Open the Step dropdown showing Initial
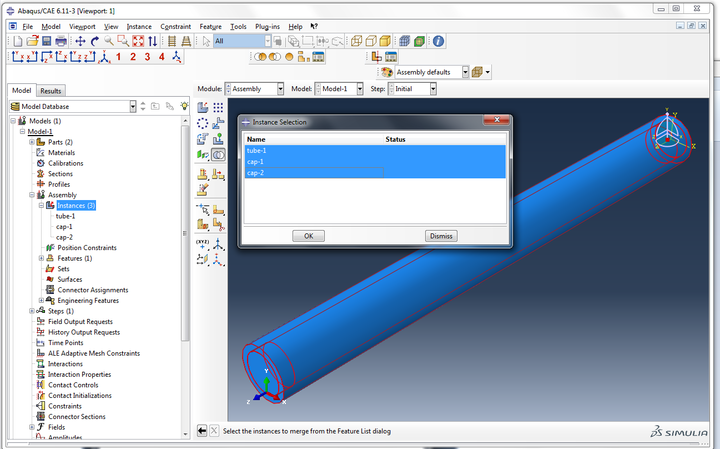 433,89
